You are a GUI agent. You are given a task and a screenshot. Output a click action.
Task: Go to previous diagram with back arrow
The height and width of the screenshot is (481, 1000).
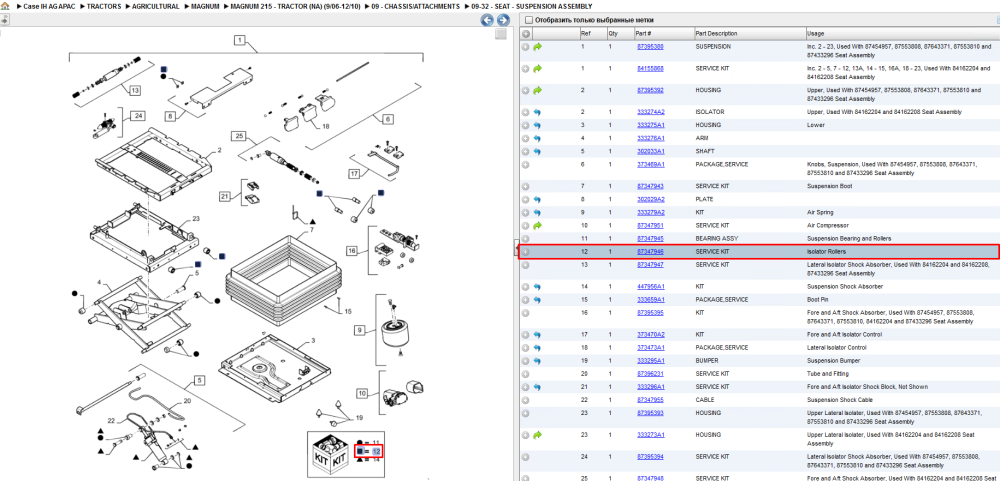[x=487, y=20]
